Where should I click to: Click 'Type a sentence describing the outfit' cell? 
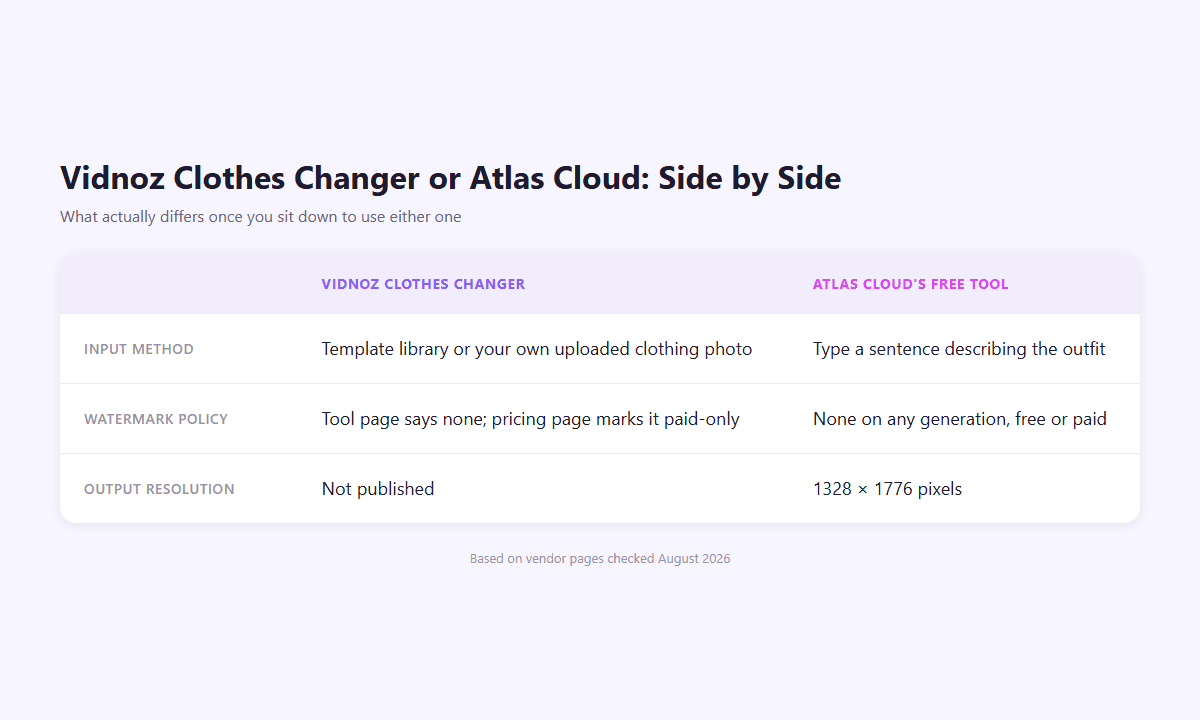click(959, 349)
